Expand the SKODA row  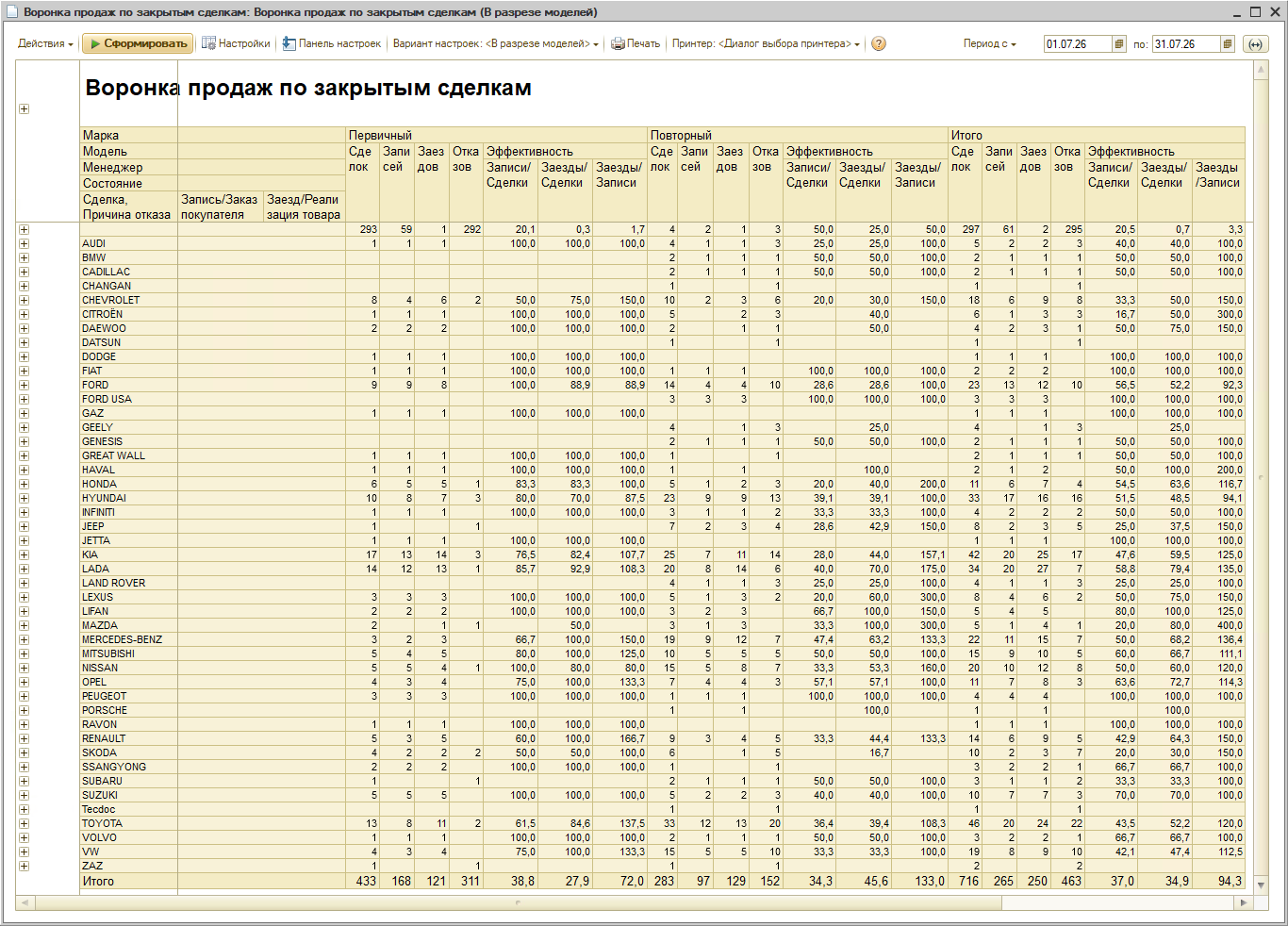click(x=24, y=752)
